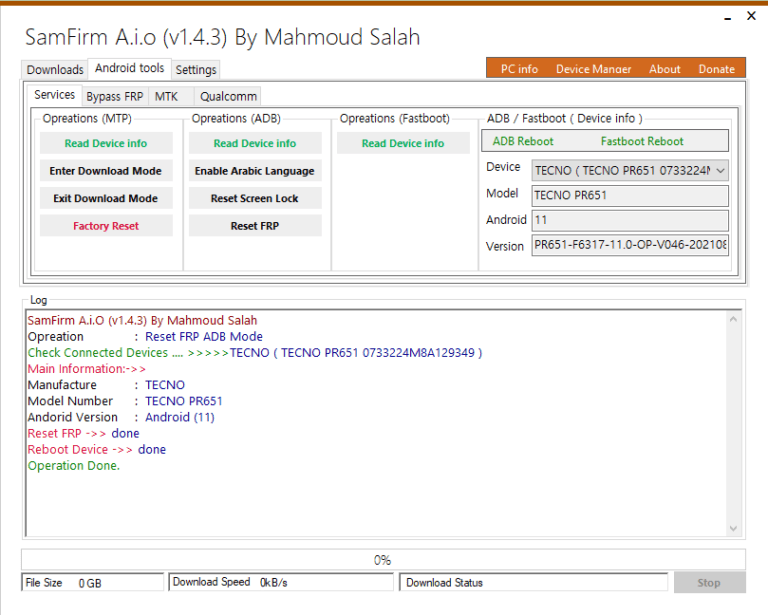Open Device Manager from orange bar
Image resolution: width=768 pixels, height=615 pixels.
pyautogui.click(x=594, y=69)
